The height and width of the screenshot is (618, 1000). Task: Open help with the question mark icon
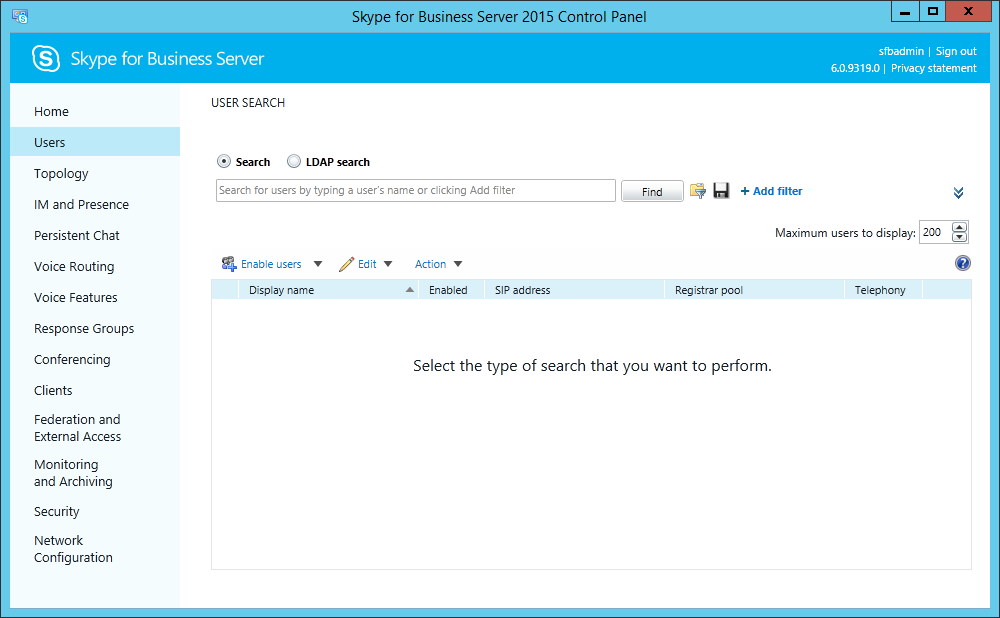(962, 263)
